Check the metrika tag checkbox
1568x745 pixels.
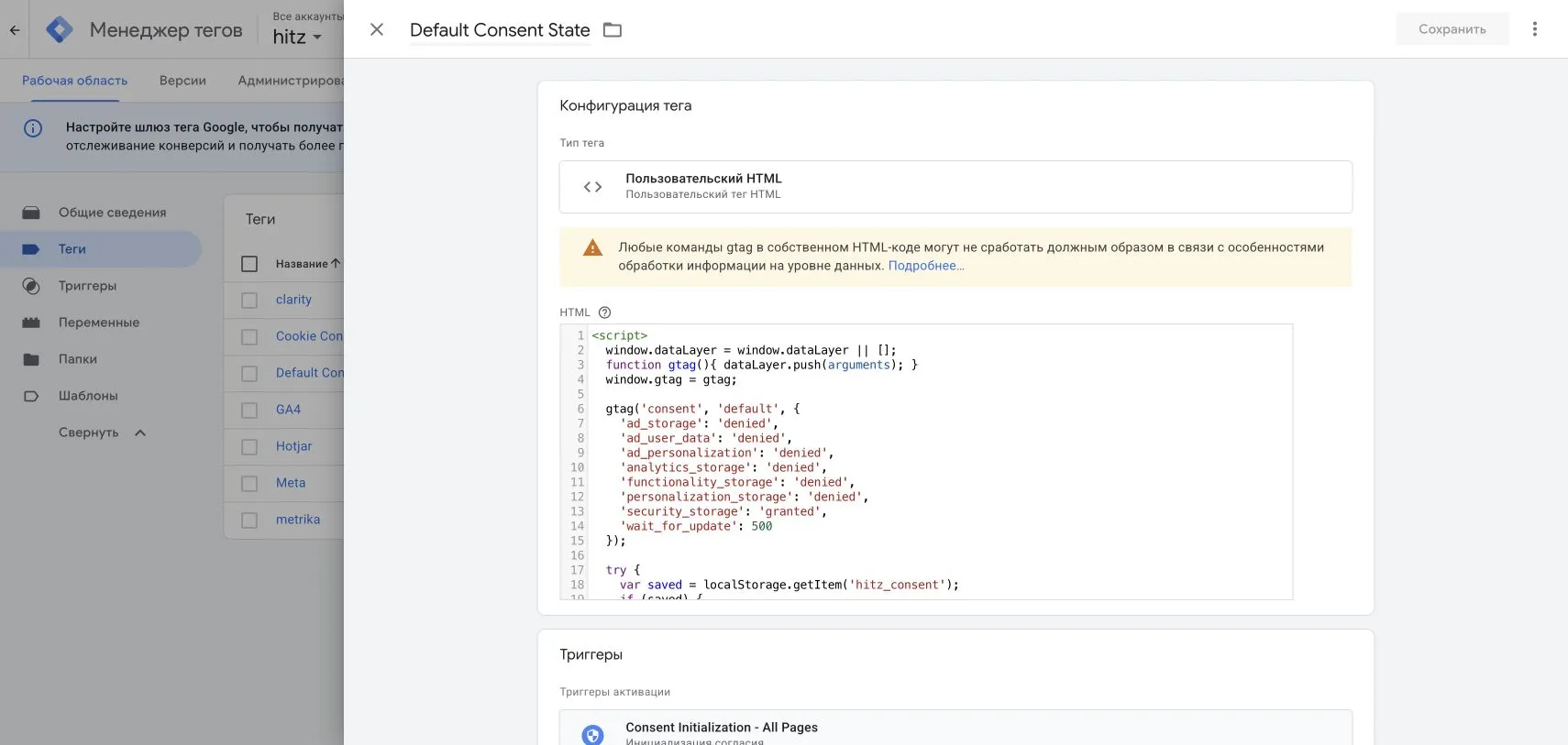(x=249, y=520)
